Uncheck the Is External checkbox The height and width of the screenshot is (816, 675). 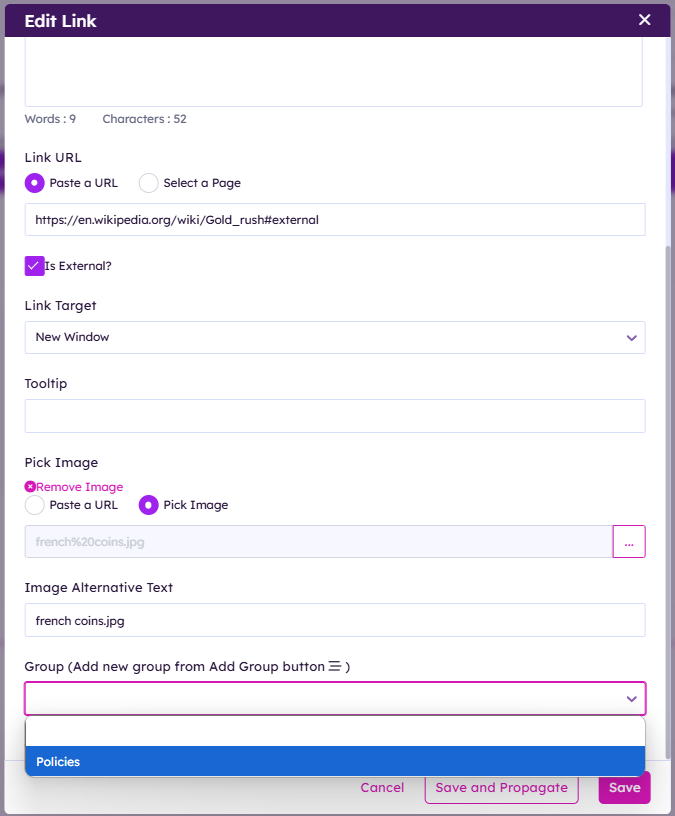(34, 266)
